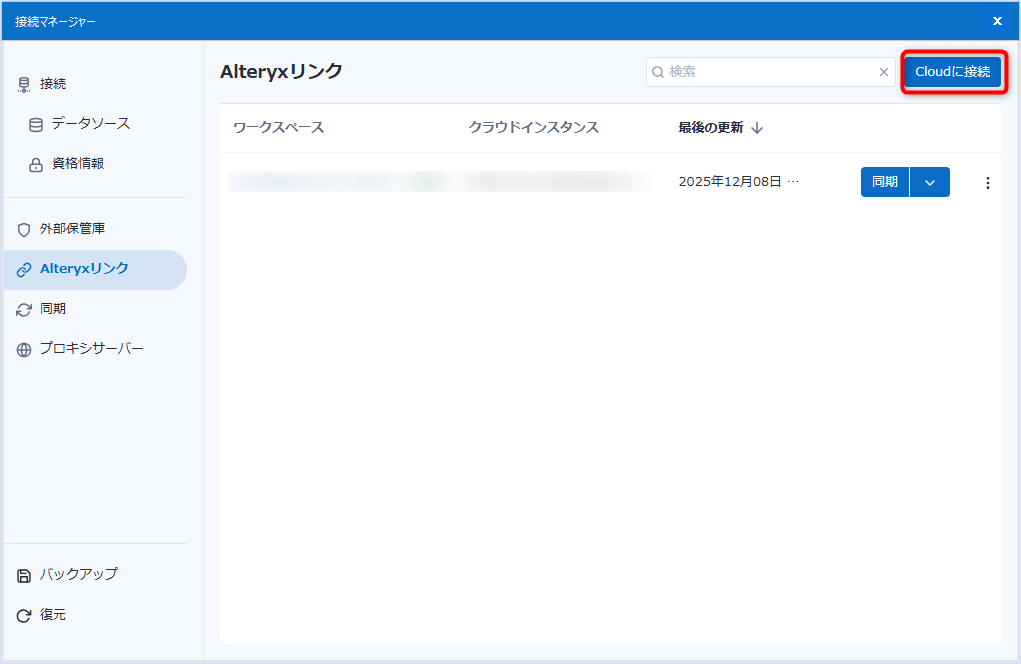Select the 資格情報 lock icon
This screenshot has height=664, width=1021.
[35, 164]
